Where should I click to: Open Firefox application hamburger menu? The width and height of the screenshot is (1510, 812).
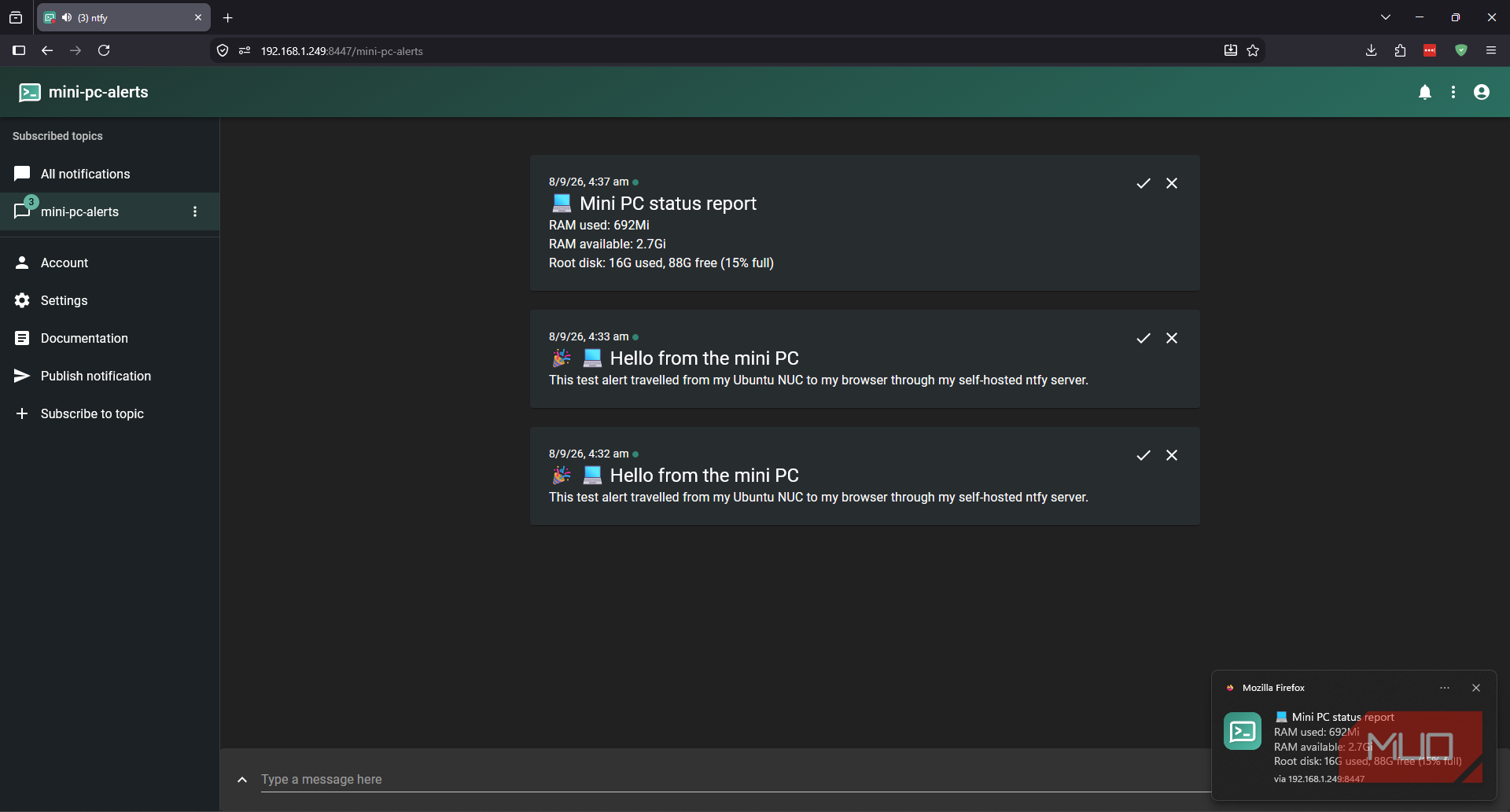pyautogui.click(x=1490, y=50)
